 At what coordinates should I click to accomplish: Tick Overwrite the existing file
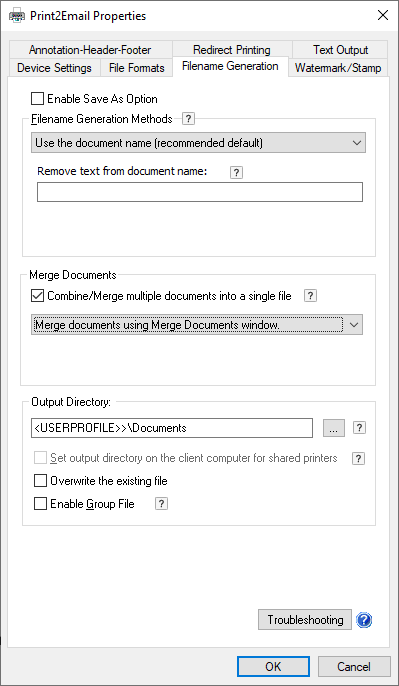(x=40, y=481)
